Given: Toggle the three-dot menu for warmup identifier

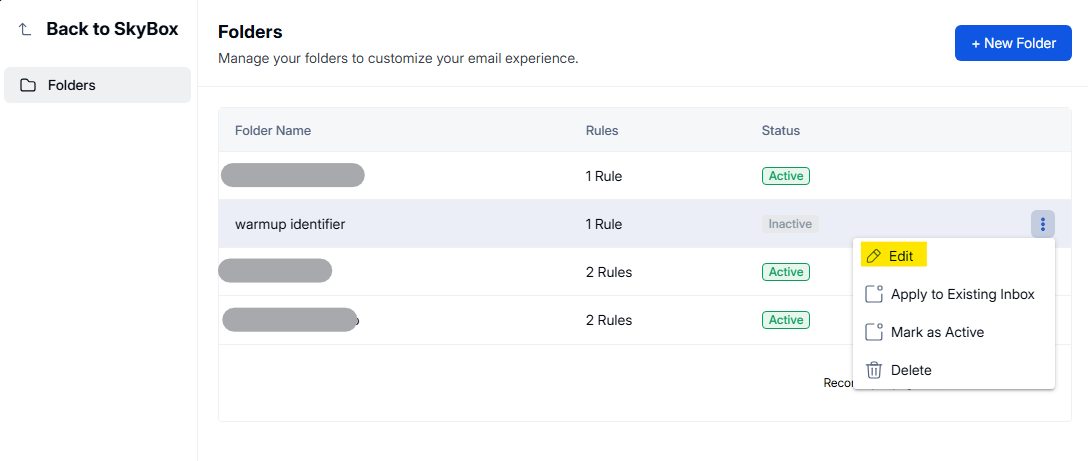Looking at the screenshot, I should (x=1042, y=224).
